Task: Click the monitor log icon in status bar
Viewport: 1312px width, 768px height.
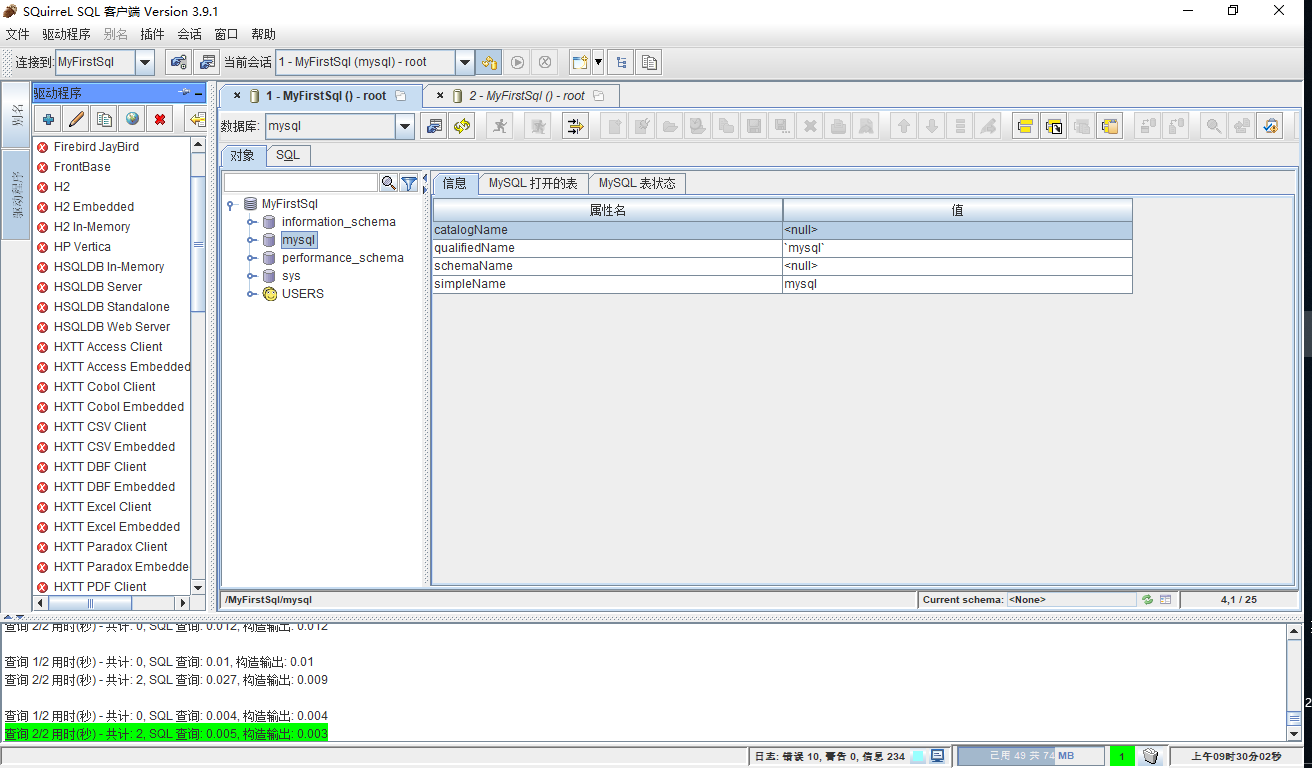Action: [937, 756]
